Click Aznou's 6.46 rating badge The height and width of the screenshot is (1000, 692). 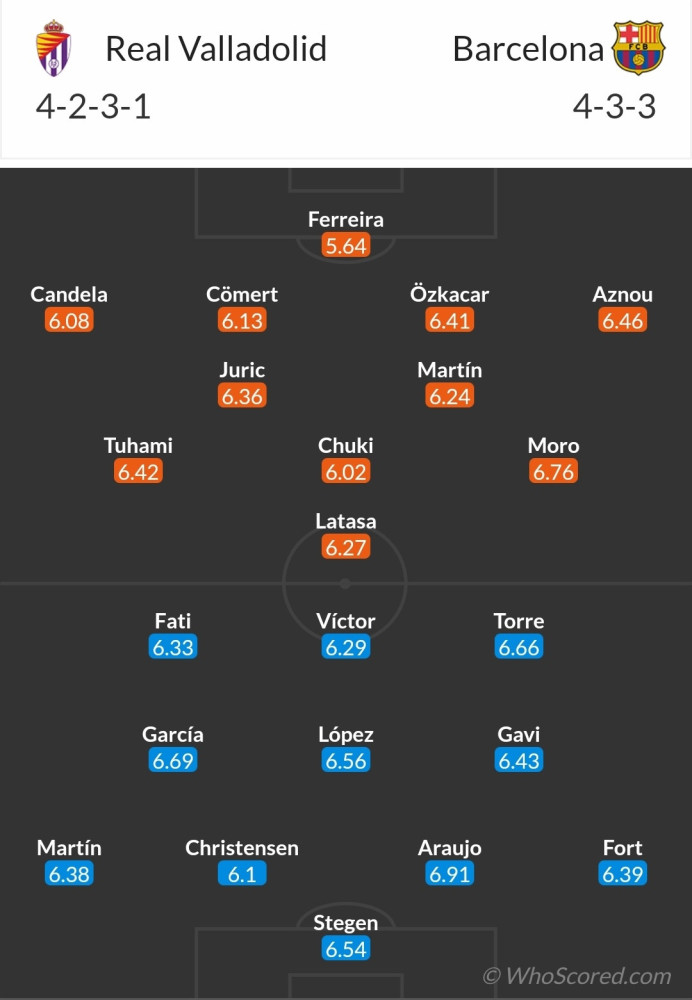(x=622, y=320)
